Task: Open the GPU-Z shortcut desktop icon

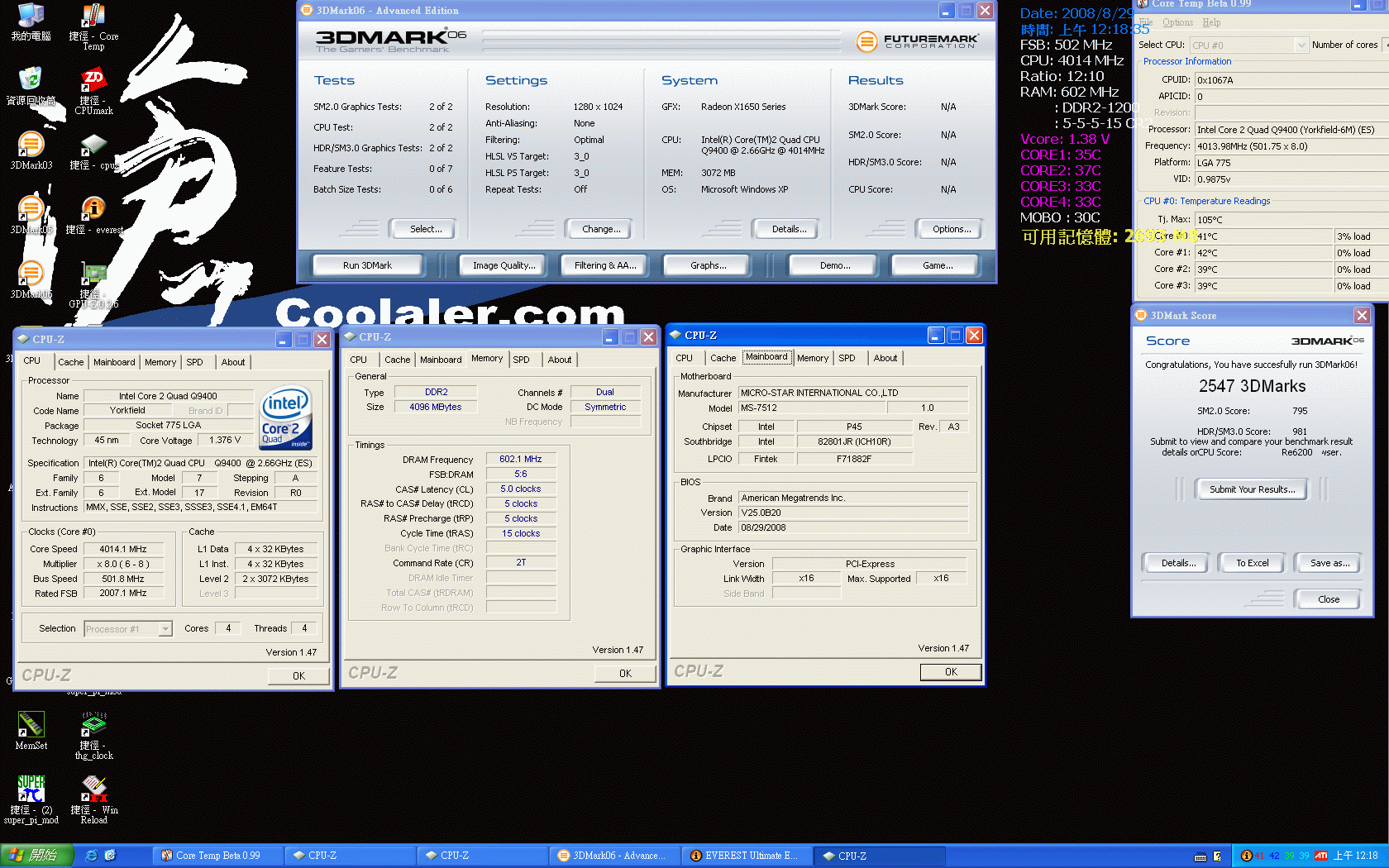Action: click(x=93, y=285)
